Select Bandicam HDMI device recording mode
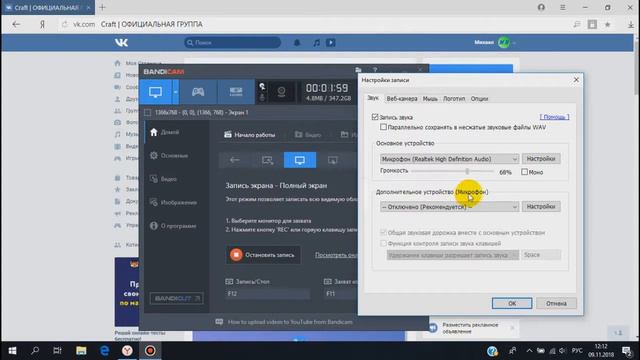 click(x=236, y=91)
